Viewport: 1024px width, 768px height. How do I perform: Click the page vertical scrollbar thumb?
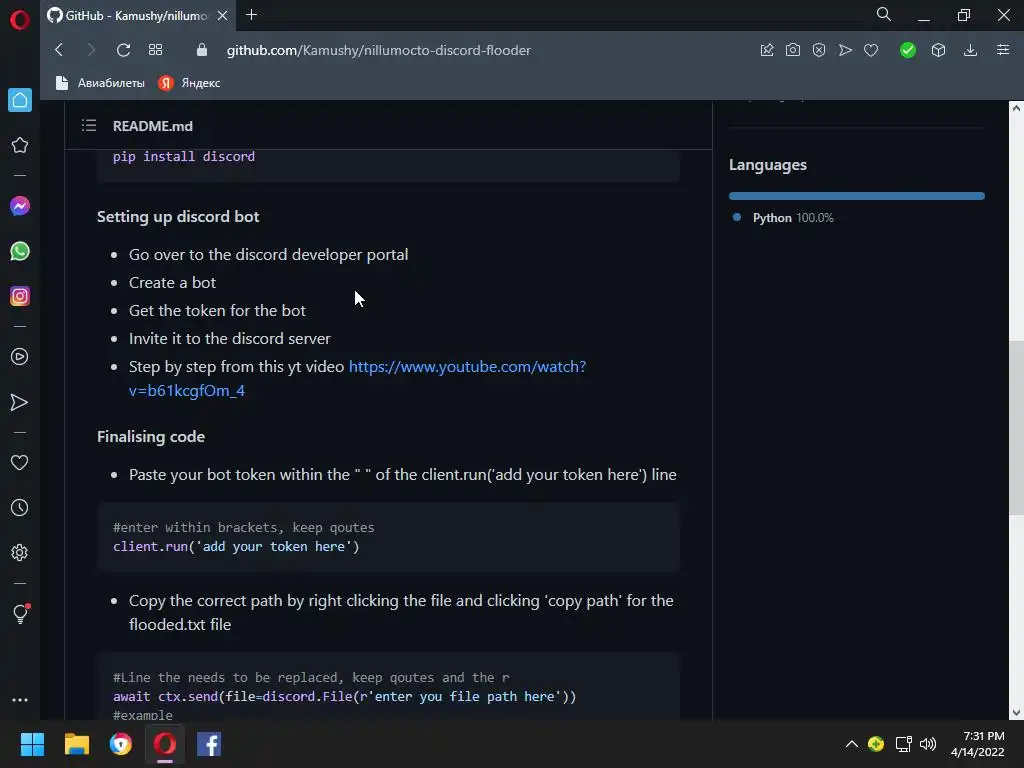[1016, 428]
